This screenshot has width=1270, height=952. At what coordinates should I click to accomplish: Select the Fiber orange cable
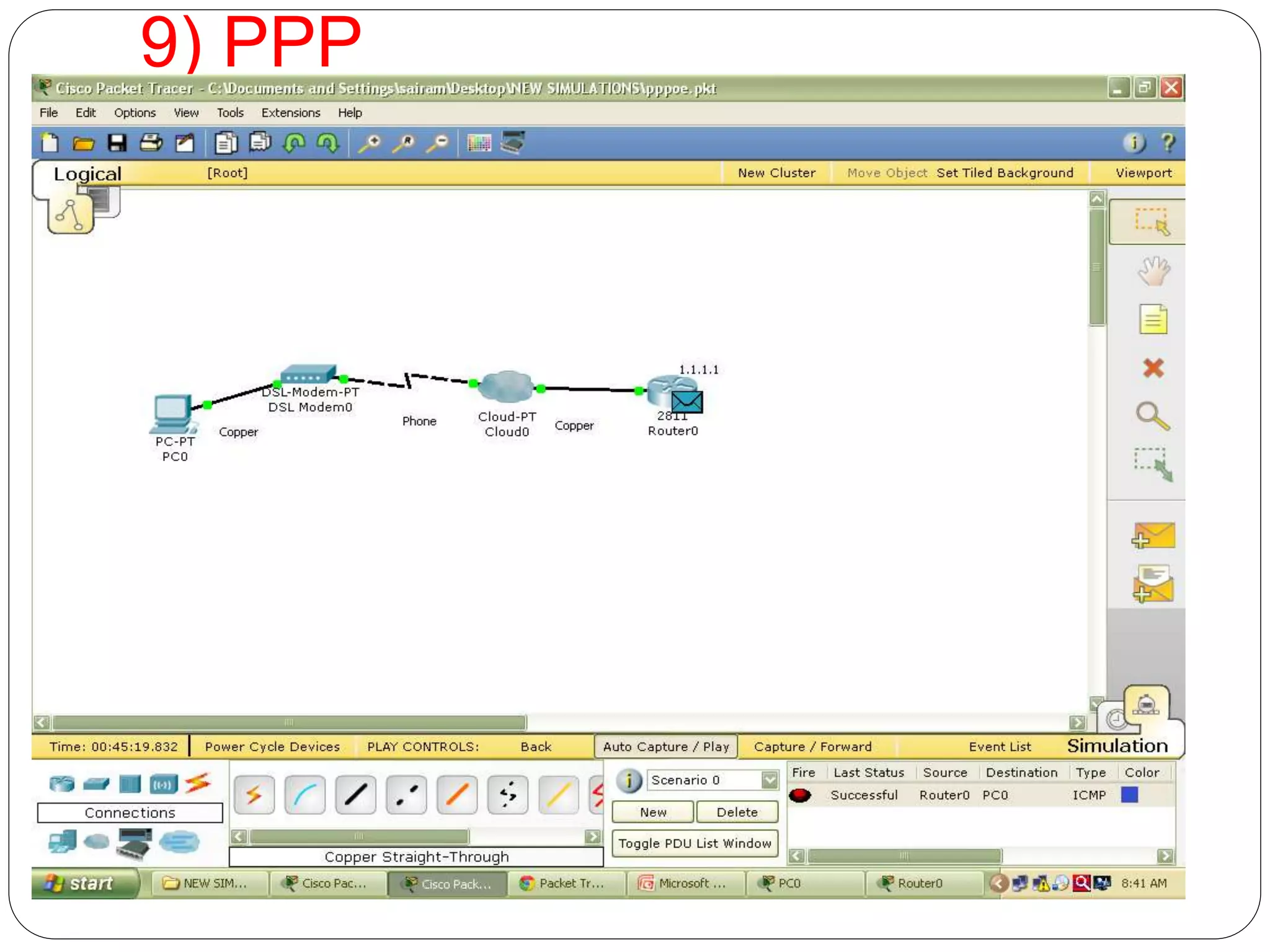[457, 795]
